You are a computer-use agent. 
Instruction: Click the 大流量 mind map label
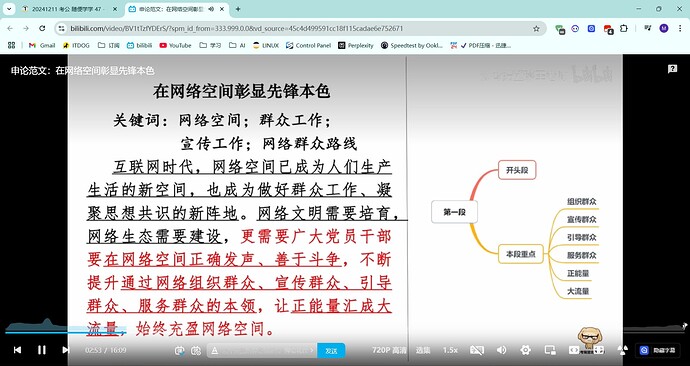(x=578, y=291)
